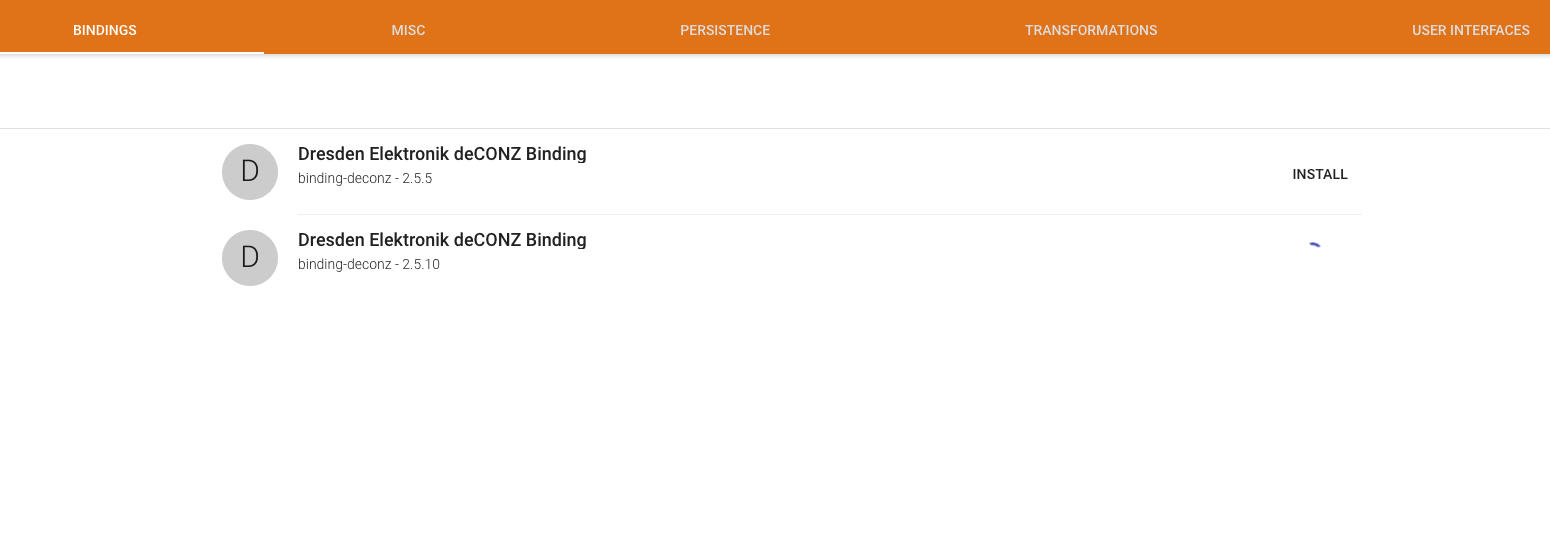Click the blank filter area above the list

(x=775, y=92)
